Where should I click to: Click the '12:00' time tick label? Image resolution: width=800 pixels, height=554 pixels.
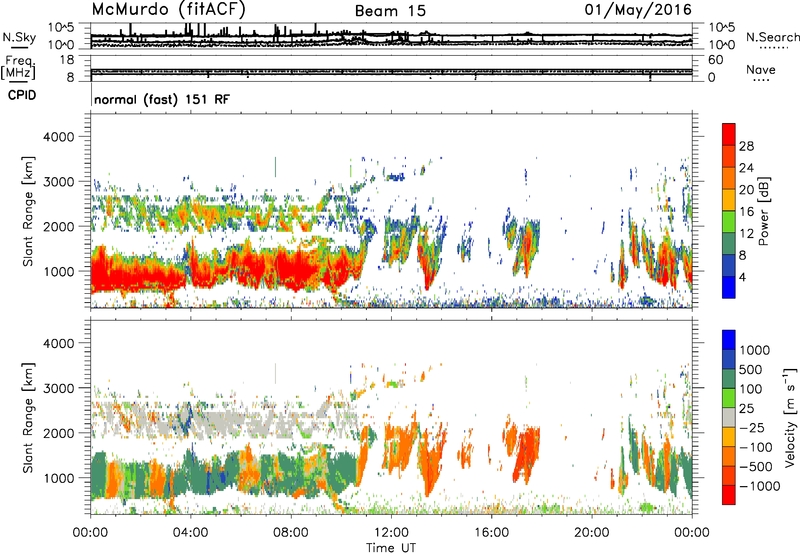391,533
